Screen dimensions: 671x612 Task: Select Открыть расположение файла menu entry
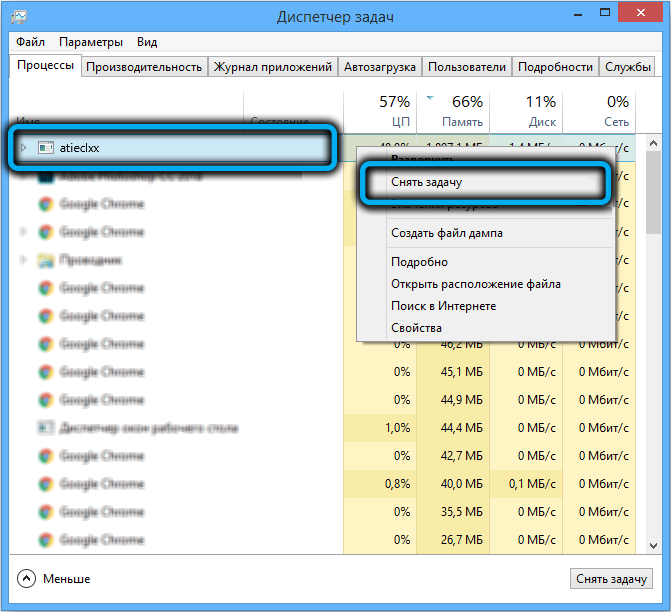coord(475,284)
